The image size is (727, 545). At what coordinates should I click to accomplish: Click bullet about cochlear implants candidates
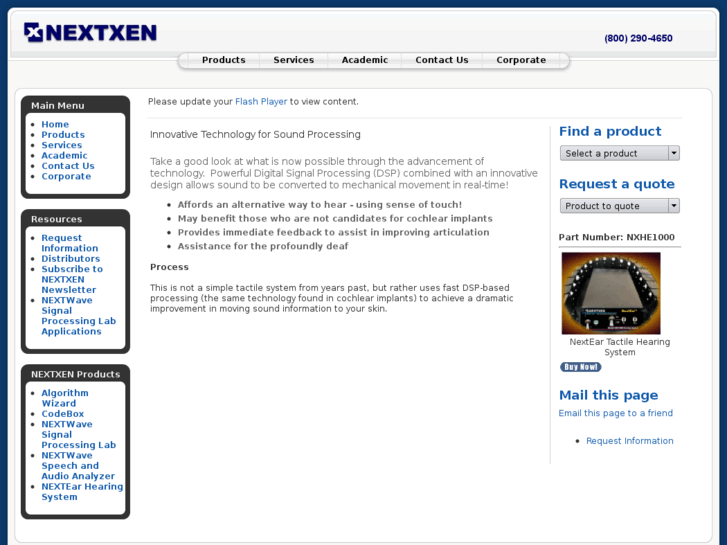point(335,218)
